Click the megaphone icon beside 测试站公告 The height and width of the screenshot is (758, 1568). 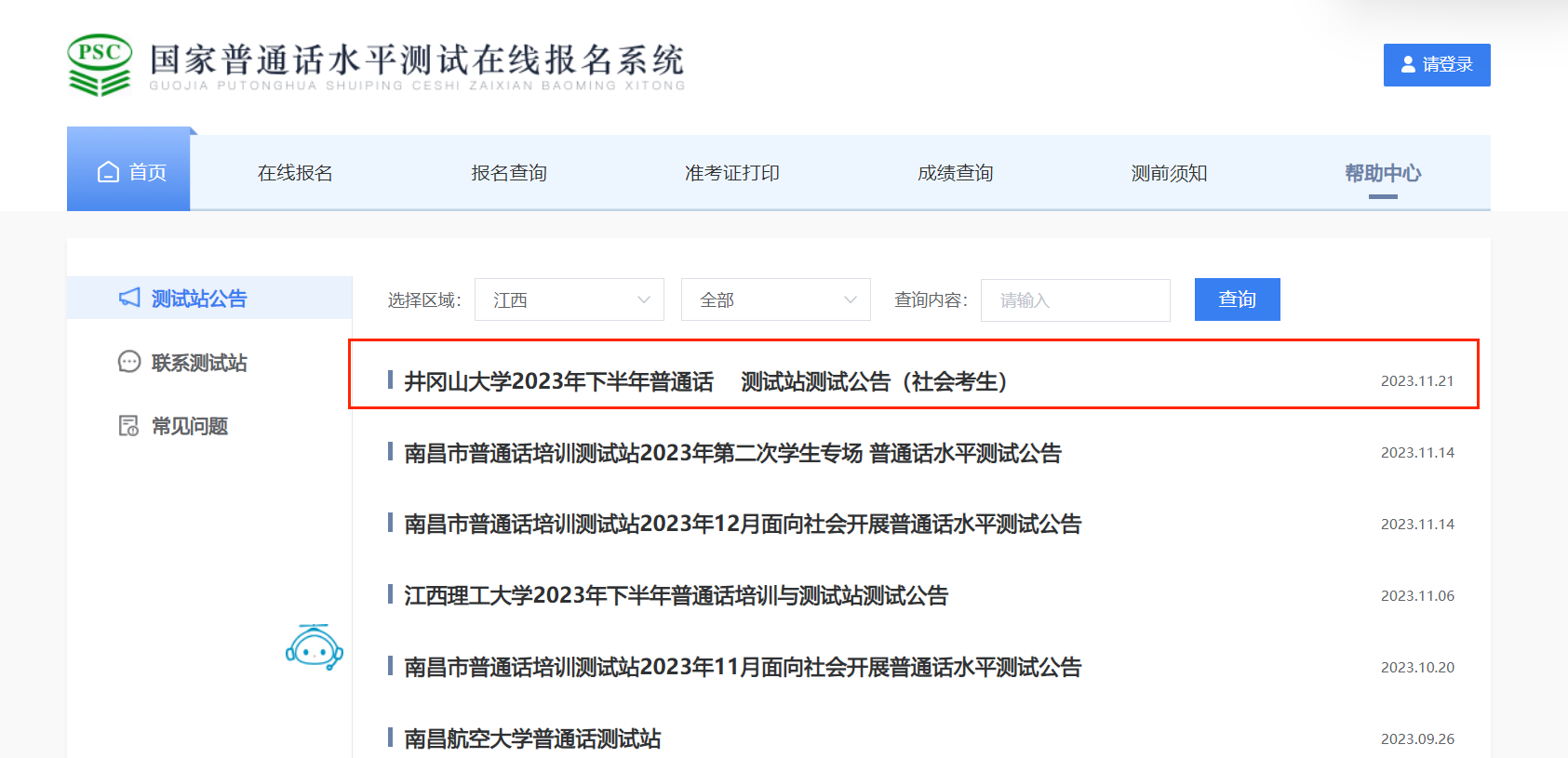[x=129, y=298]
